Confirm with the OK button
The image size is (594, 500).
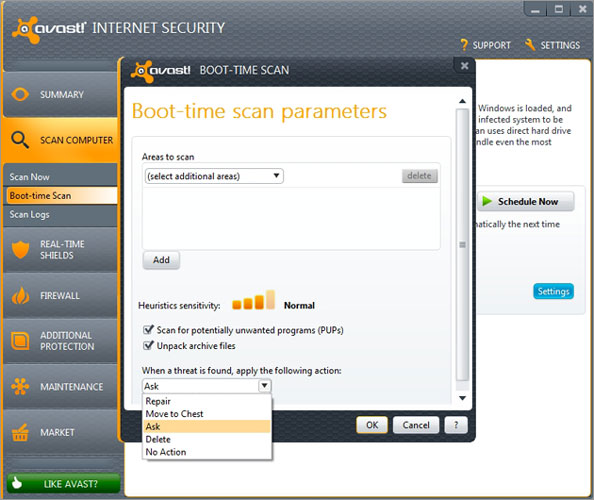coord(372,425)
